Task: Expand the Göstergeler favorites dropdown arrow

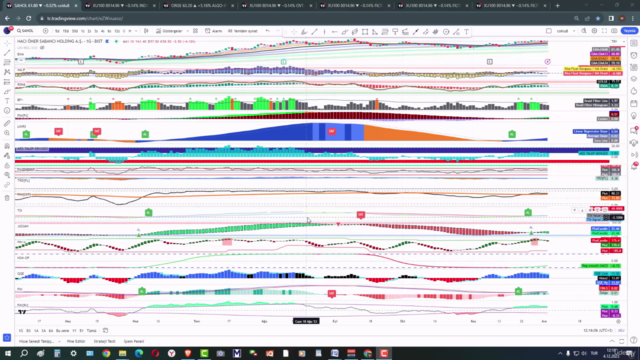Action: 187,31
